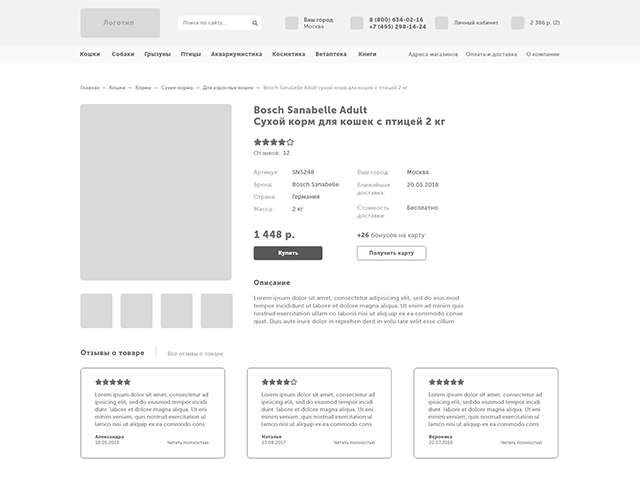640x480 pixels.
Task: Open the Кошки category menu
Action: click(x=90, y=53)
